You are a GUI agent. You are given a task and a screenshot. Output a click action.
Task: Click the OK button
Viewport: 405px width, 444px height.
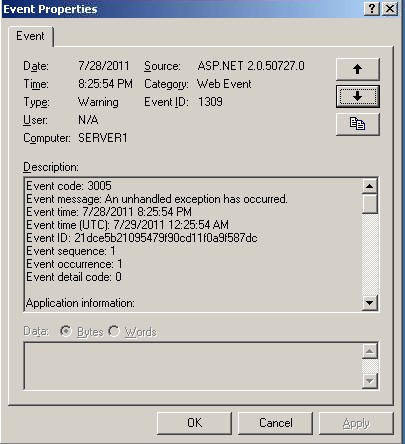pyautogui.click(x=194, y=423)
